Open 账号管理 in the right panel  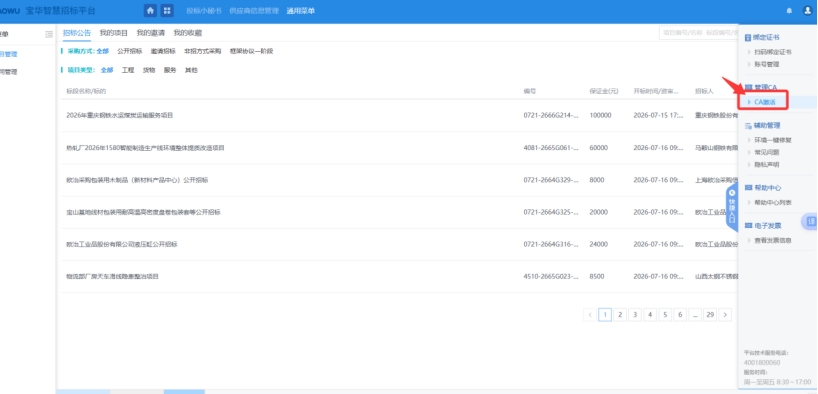766,64
